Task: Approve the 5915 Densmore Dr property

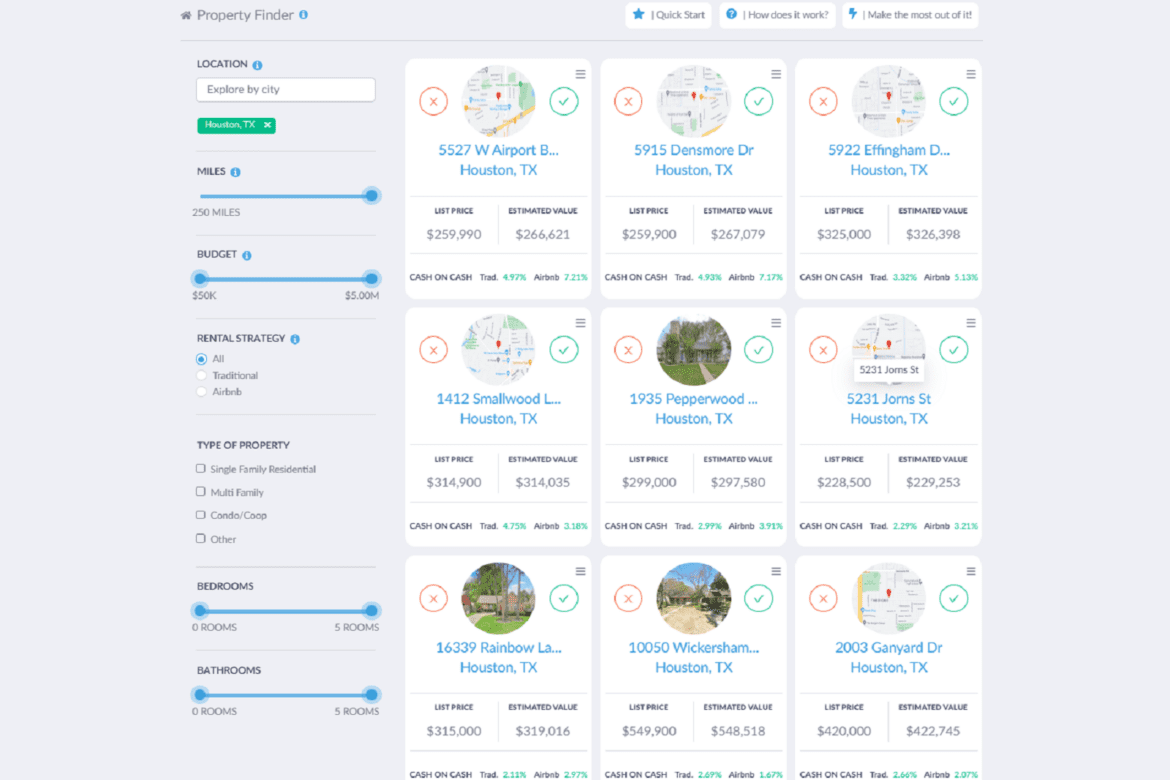Action: coord(758,101)
